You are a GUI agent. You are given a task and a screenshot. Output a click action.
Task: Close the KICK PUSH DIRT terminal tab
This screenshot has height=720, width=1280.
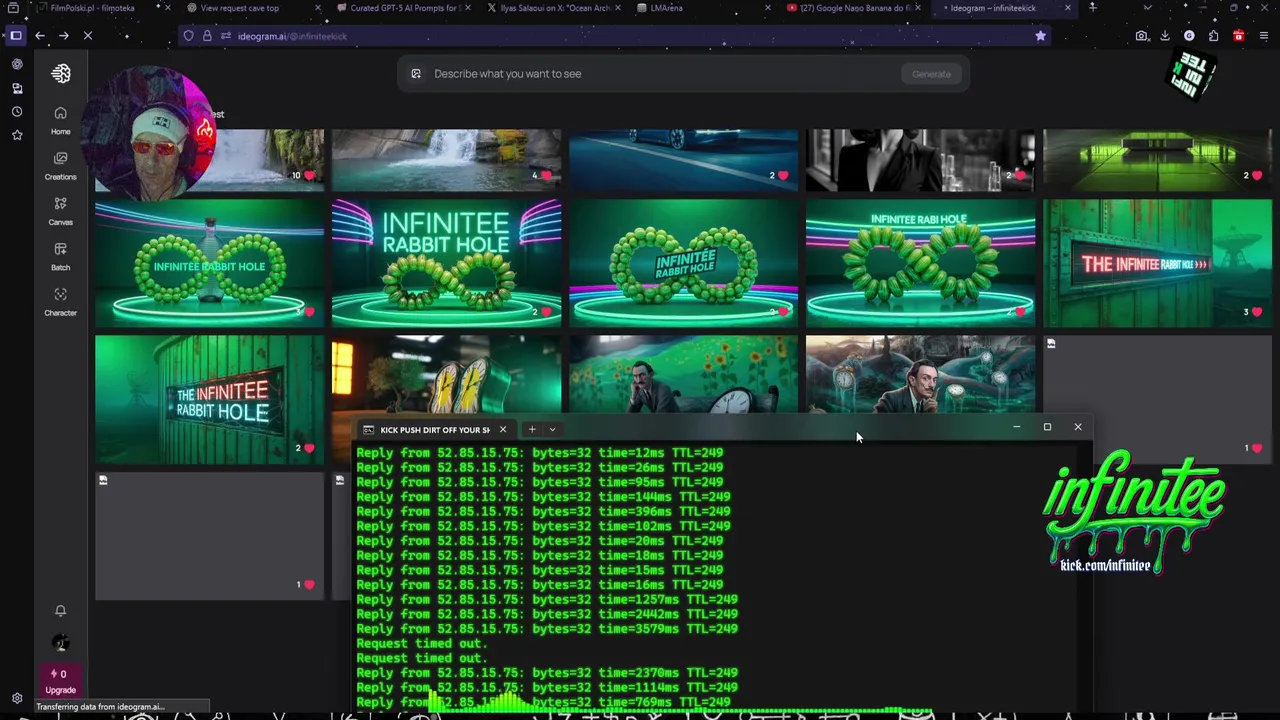coord(503,430)
